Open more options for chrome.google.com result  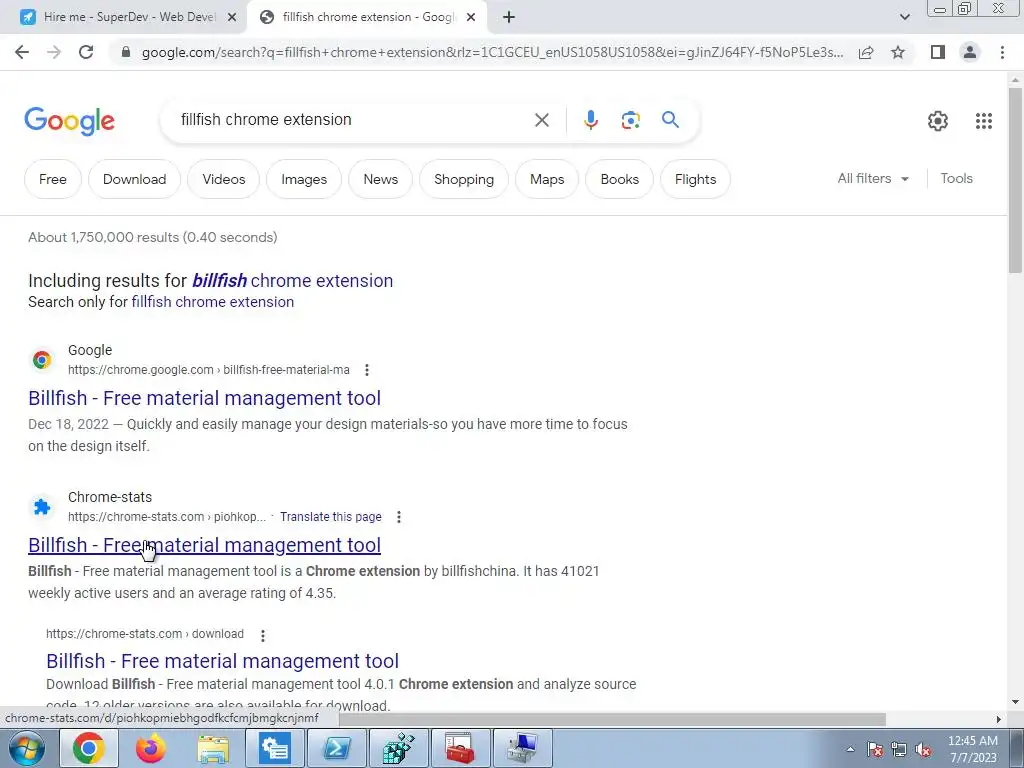tap(367, 370)
